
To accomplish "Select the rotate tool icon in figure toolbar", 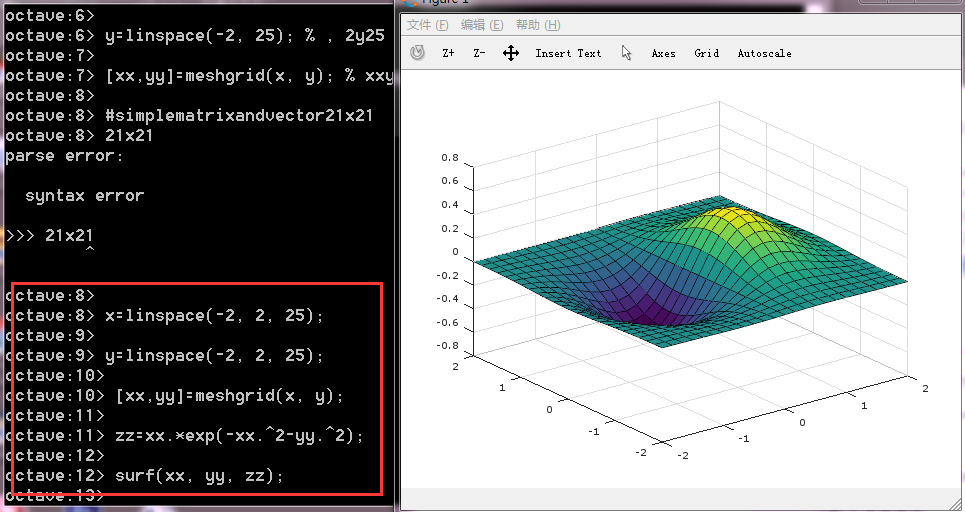I will (417, 53).
